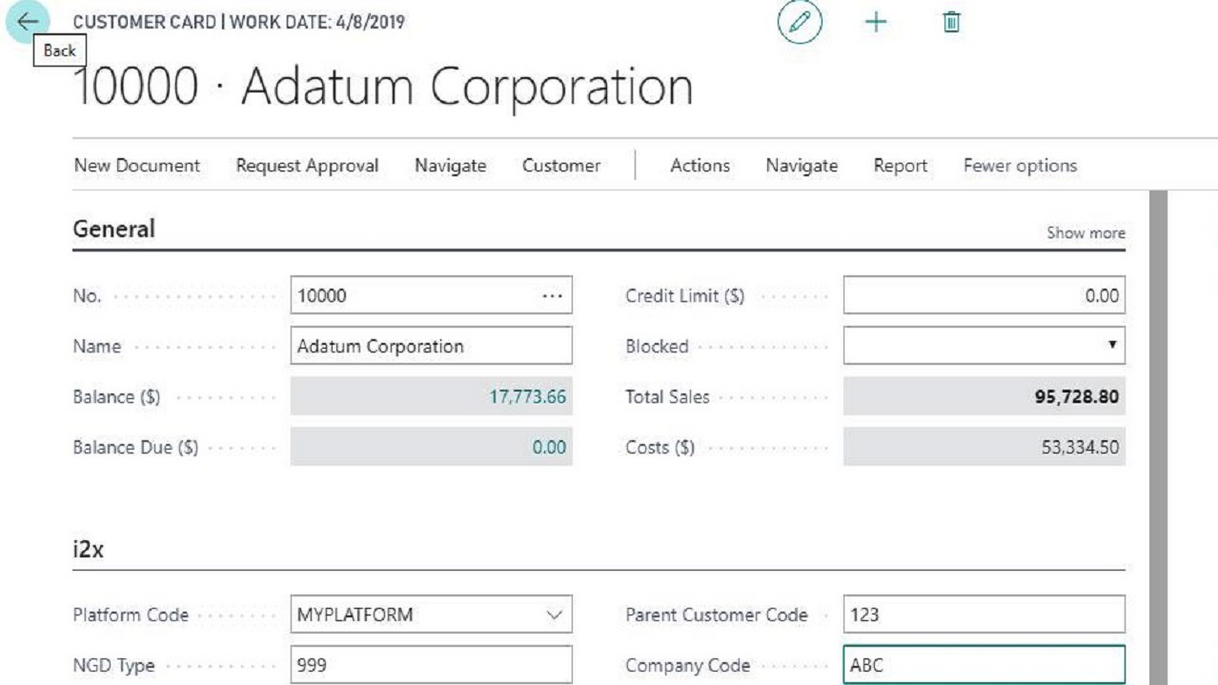Click the Costs ($) value 53,334.50
The image size is (1218, 685).
click(x=1080, y=447)
